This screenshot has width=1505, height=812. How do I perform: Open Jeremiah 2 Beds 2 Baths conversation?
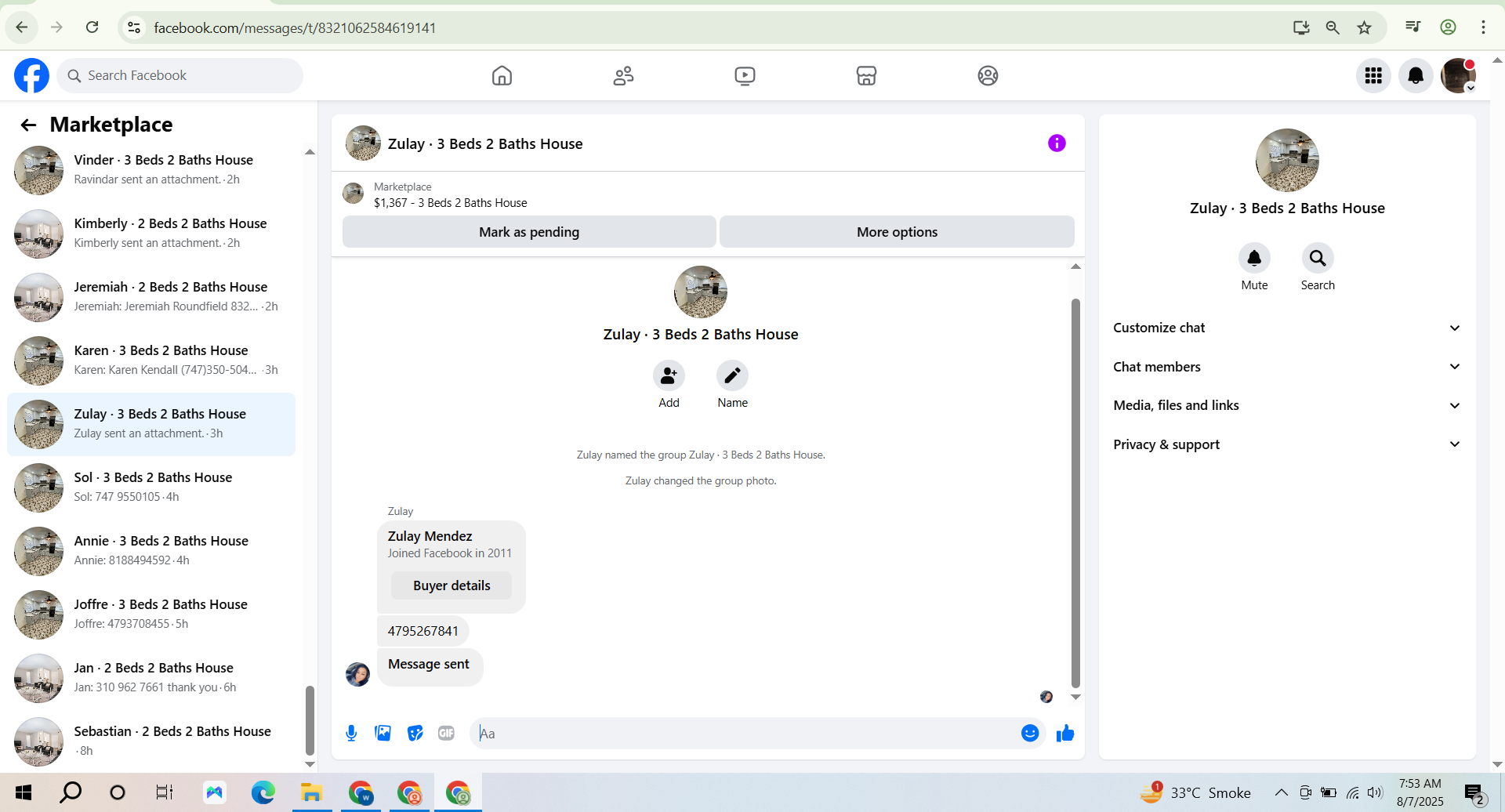point(151,296)
